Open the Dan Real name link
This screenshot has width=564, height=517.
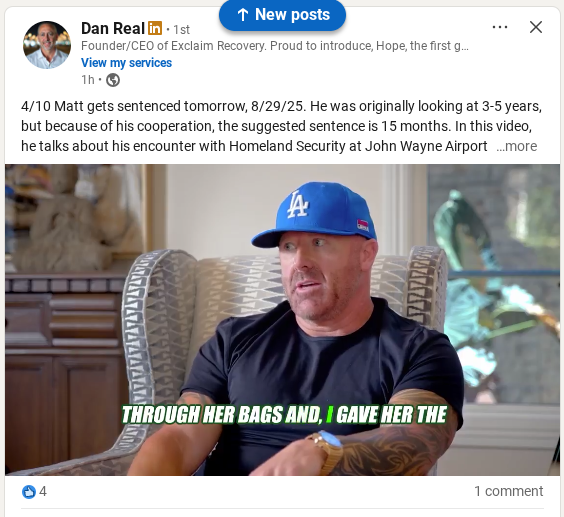click(113, 28)
